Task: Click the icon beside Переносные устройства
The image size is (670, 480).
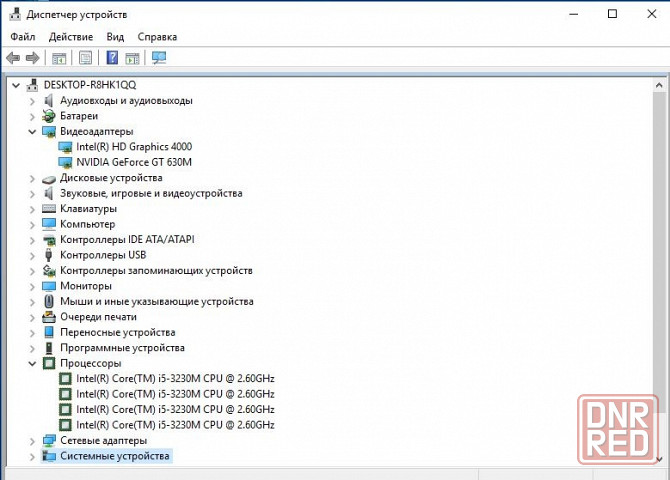Action: coord(49,333)
